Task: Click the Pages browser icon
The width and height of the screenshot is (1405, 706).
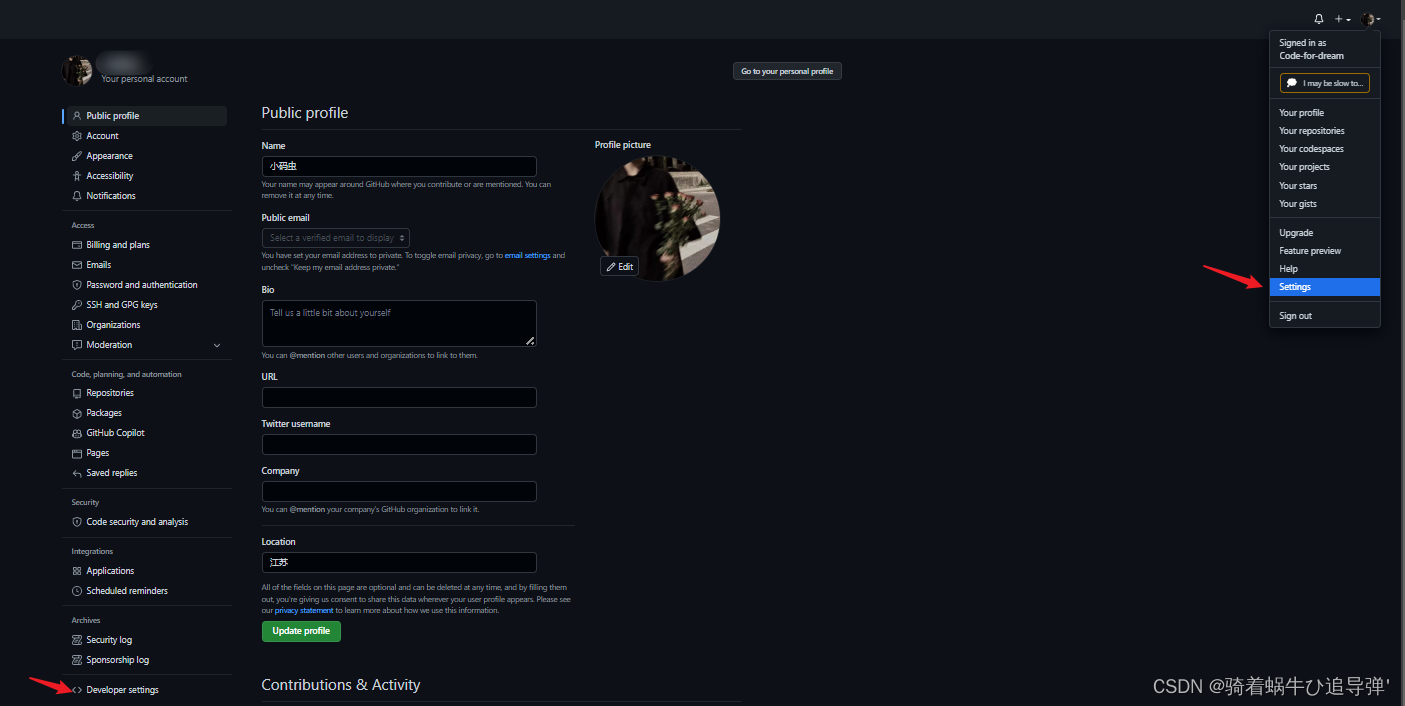Action: [77, 453]
